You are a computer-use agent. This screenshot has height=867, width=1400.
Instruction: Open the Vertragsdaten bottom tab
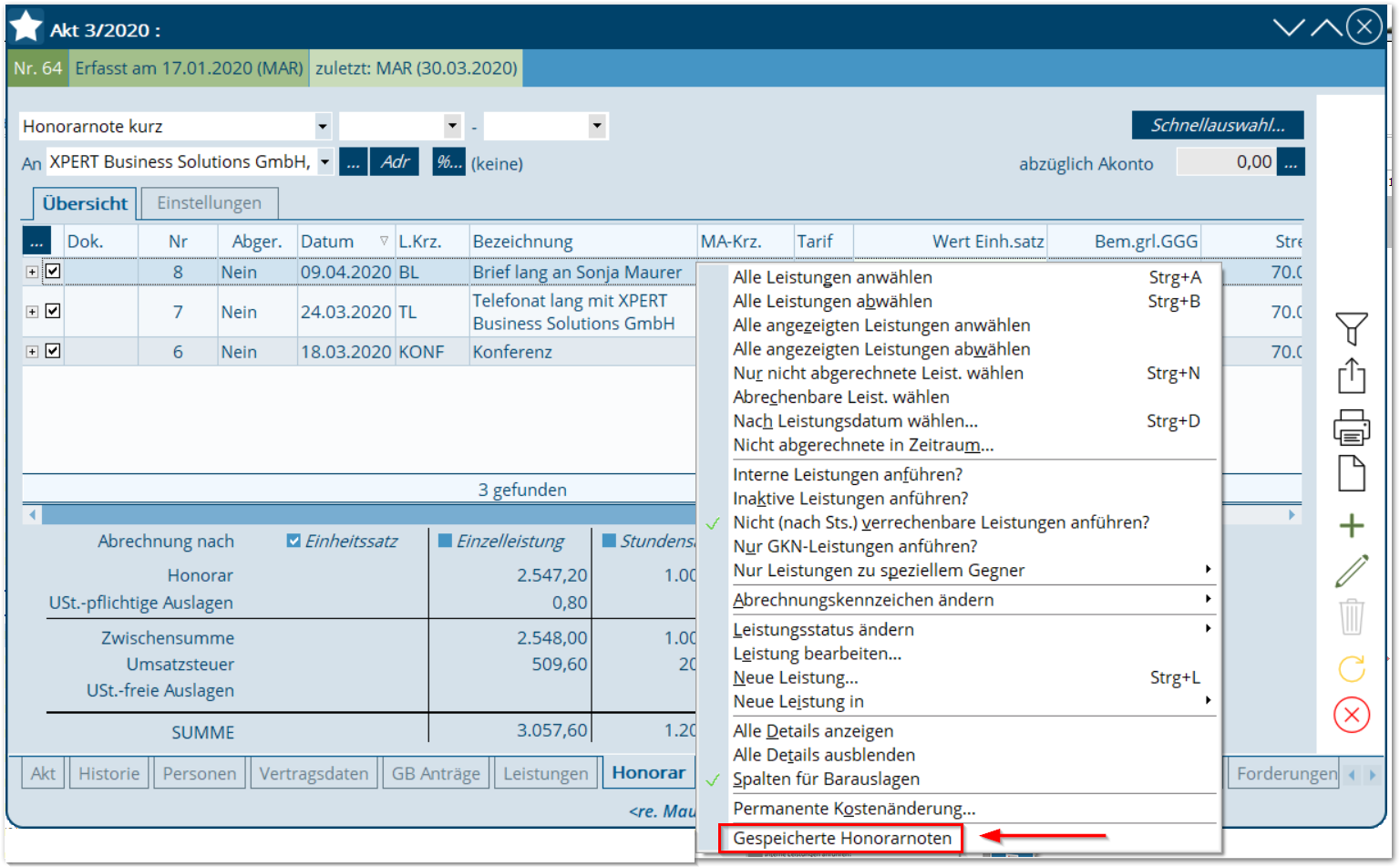tap(314, 773)
